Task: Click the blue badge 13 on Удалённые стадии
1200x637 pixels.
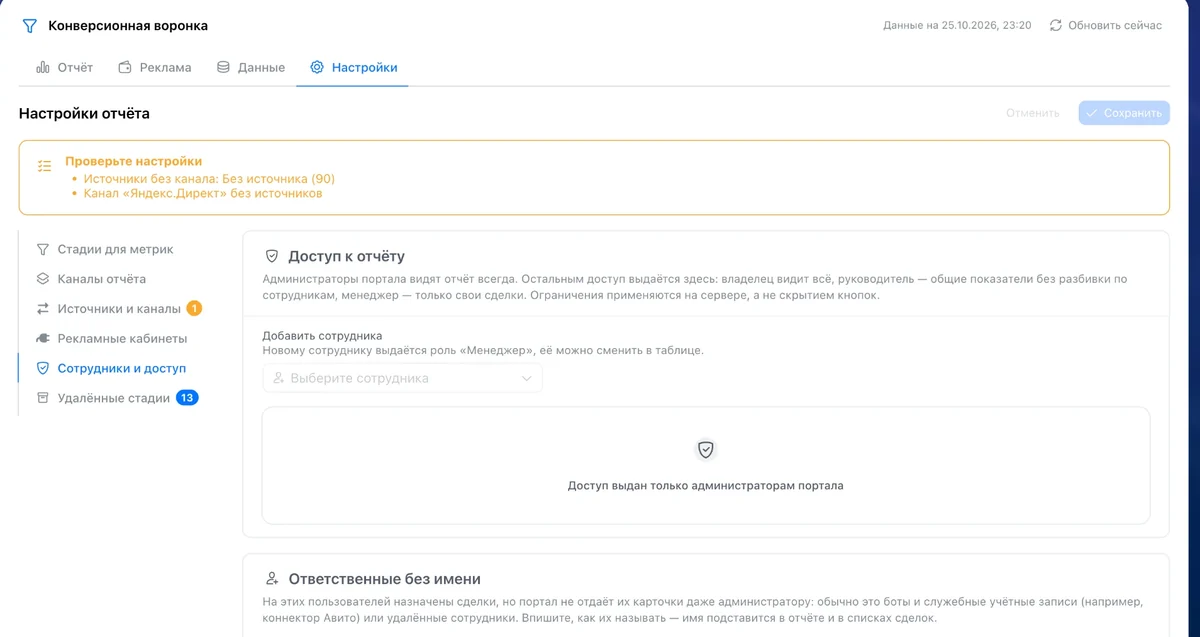Action: pos(187,398)
